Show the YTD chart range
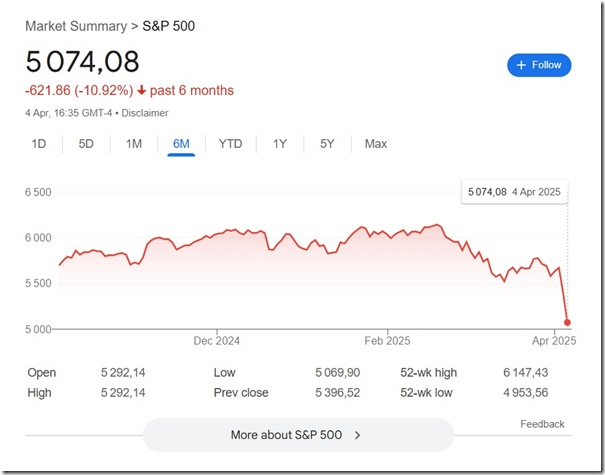The image size is (605, 475). [230, 144]
